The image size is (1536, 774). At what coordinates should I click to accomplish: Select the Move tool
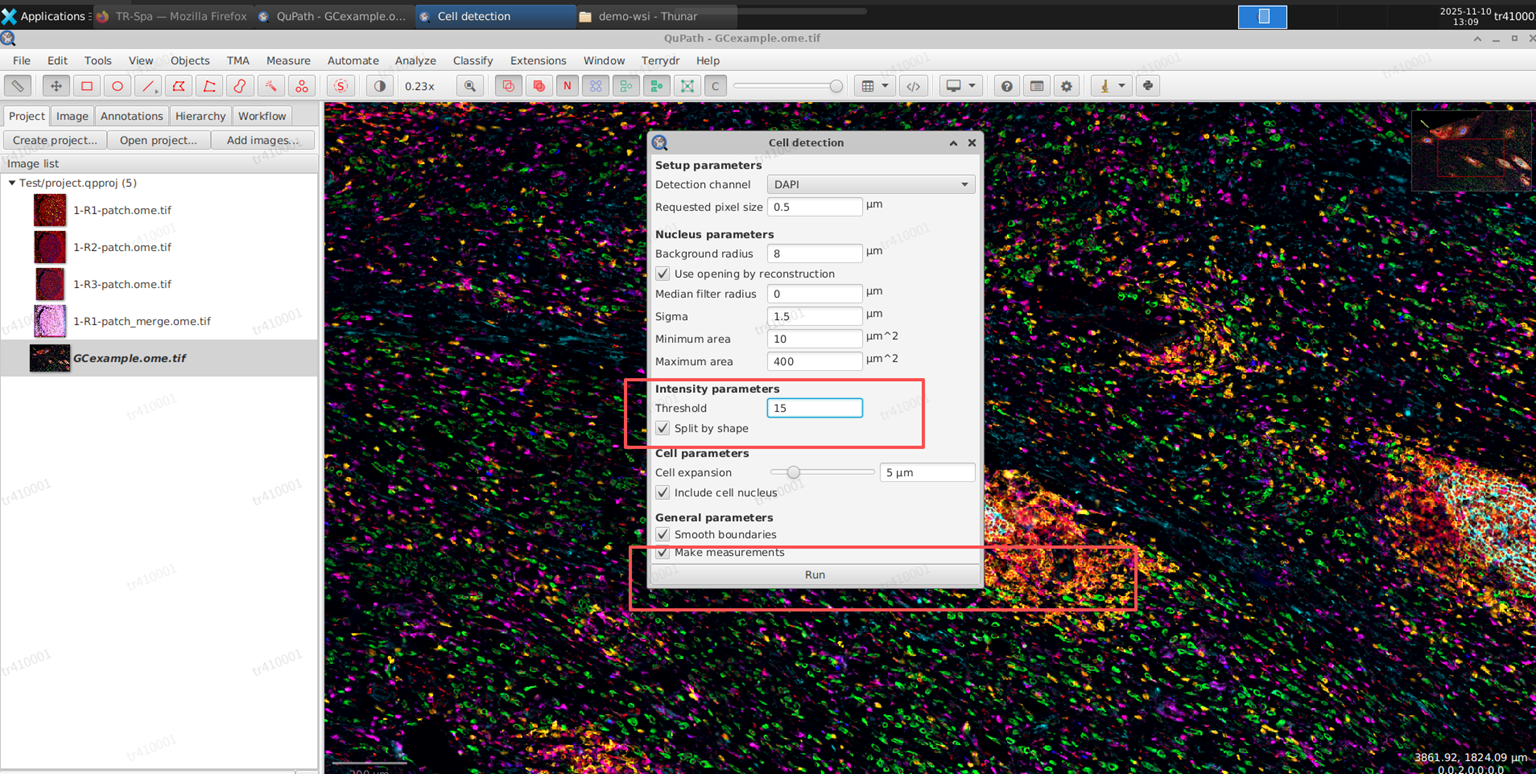tap(56, 86)
